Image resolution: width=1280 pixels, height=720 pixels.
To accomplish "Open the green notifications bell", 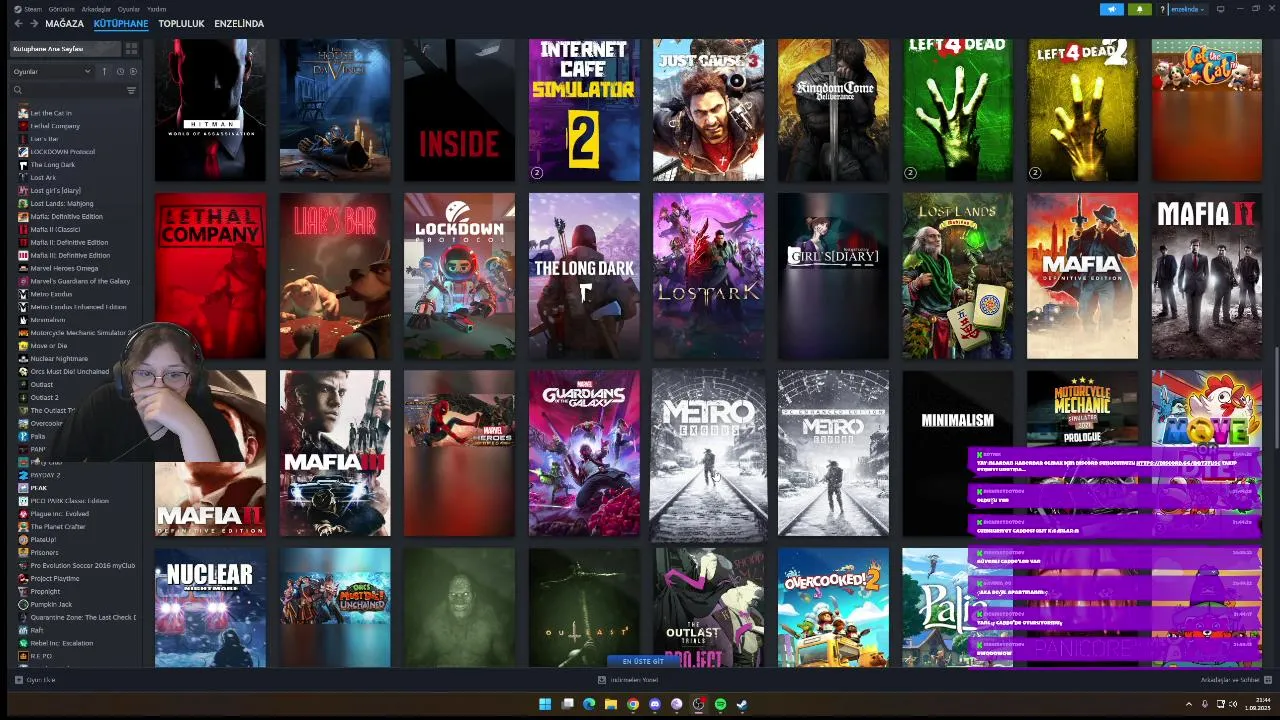I will [x=1139, y=9].
